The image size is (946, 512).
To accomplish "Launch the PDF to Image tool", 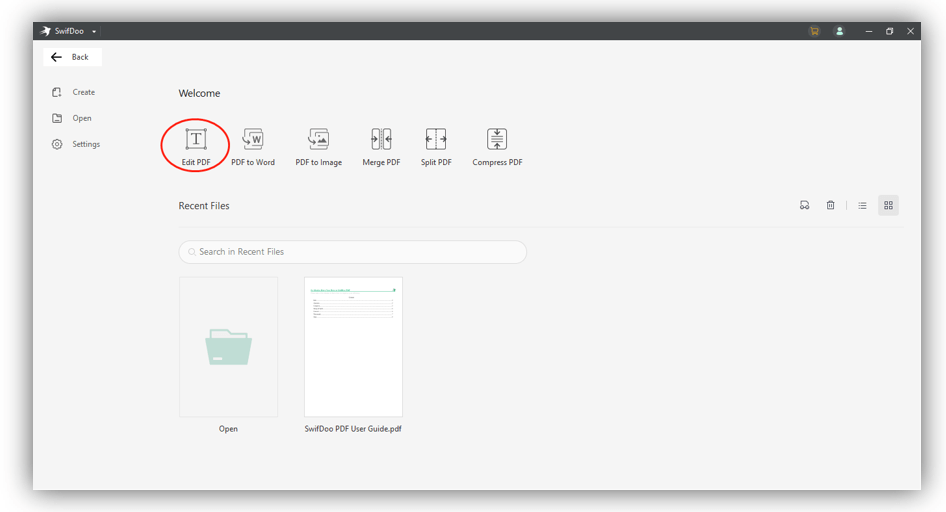I will coord(318,140).
